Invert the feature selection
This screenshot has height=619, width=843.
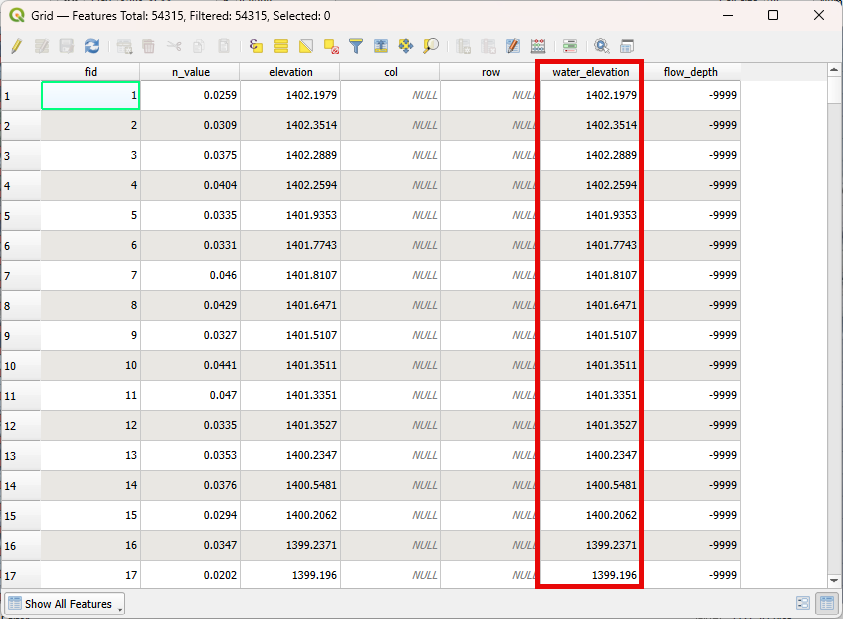coord(306,46)
